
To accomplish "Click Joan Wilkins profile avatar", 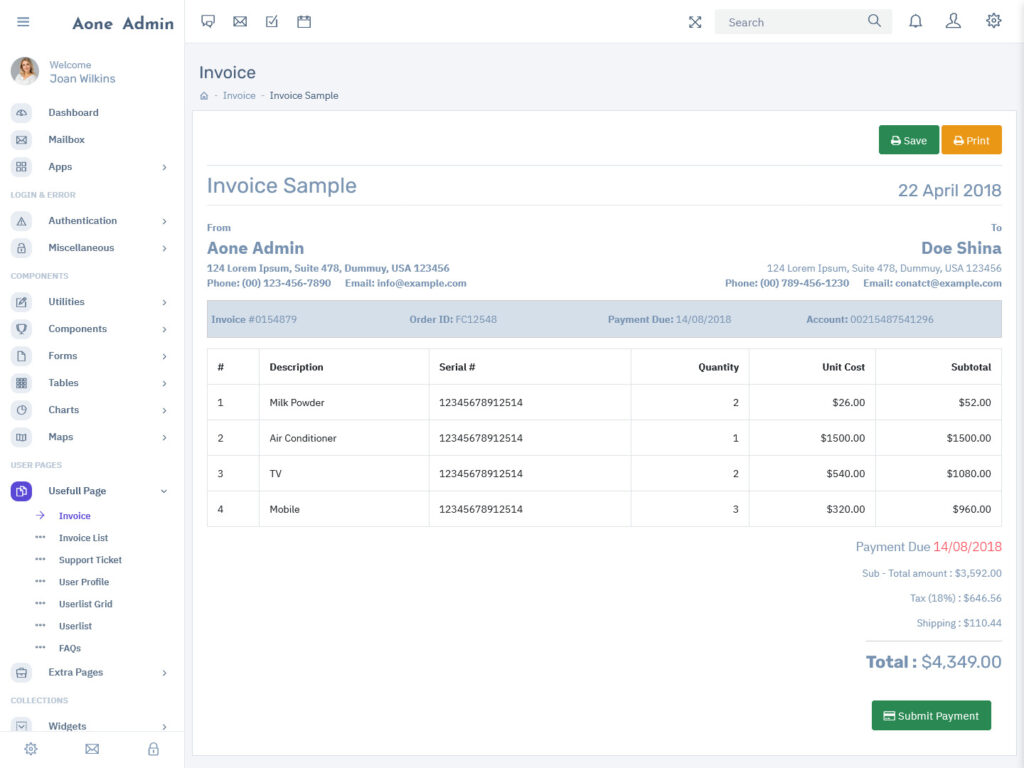I will tap(25, 71).
